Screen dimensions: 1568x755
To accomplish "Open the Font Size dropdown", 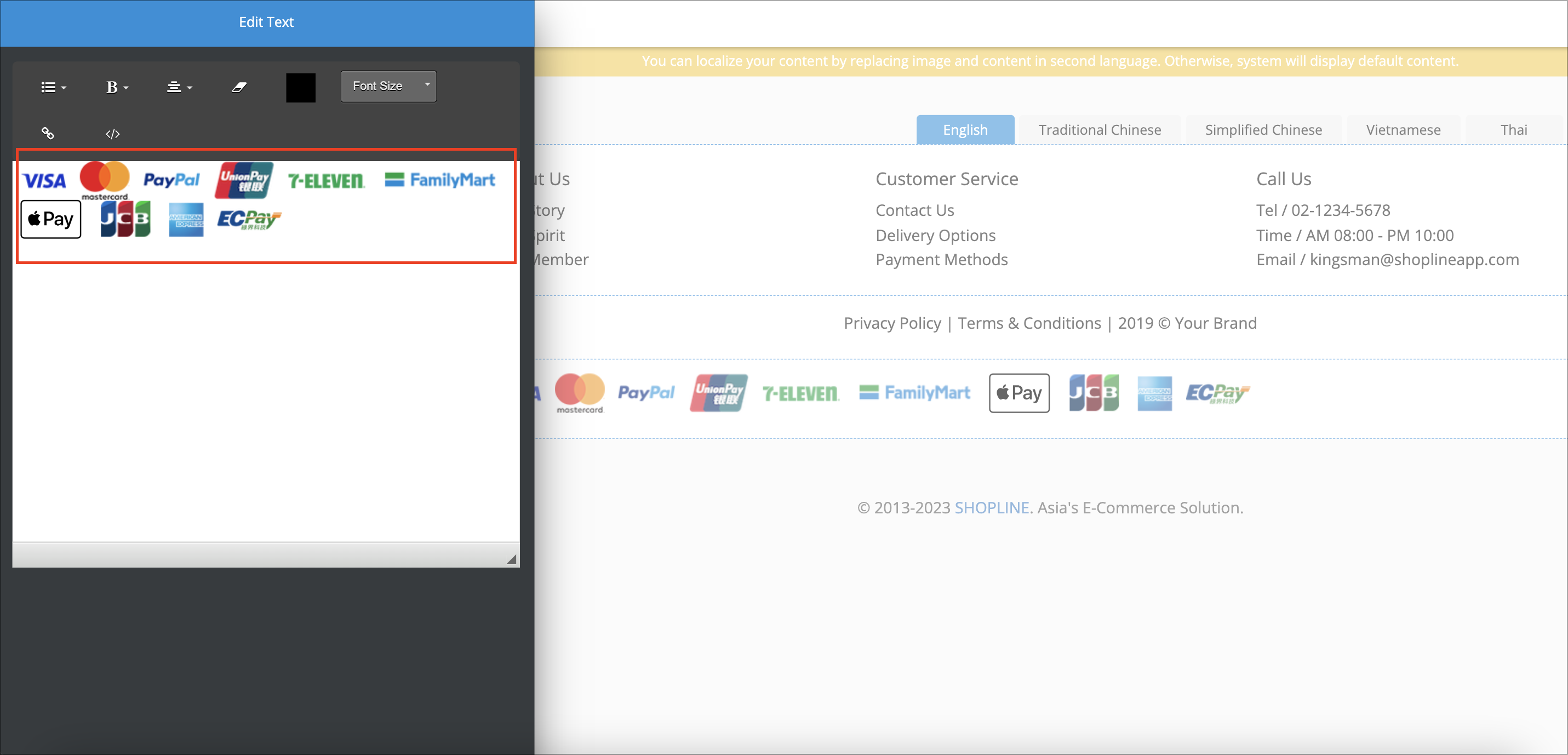I will coord(389,85).
